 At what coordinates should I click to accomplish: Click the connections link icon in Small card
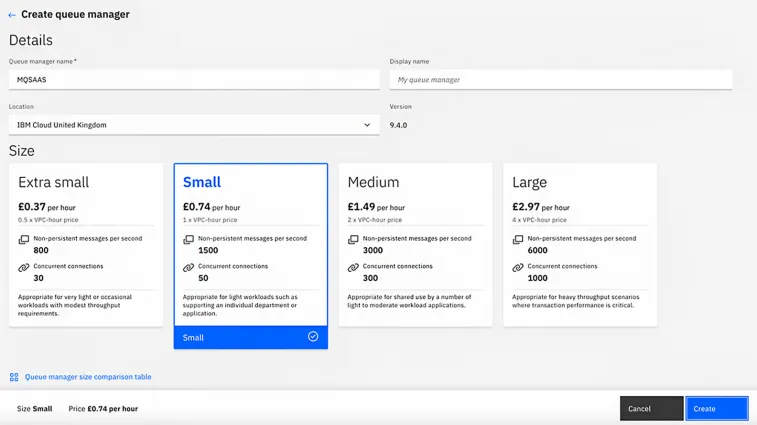[188, 268]
